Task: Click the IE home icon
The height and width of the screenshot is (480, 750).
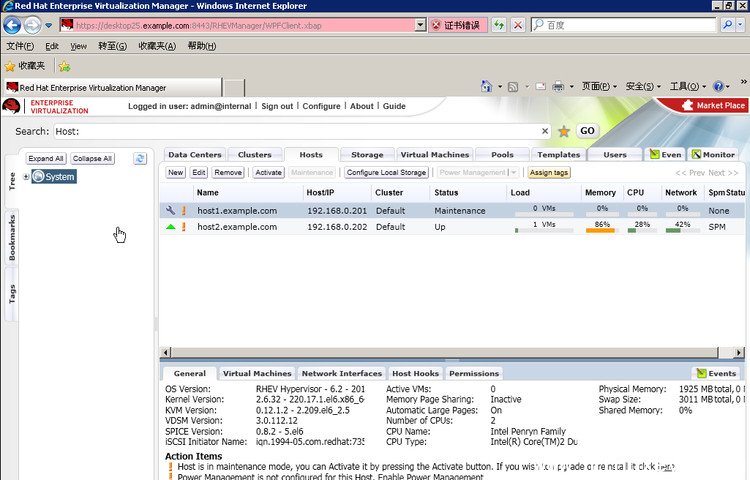Action: pyautogui.click(x=486, y=86)
